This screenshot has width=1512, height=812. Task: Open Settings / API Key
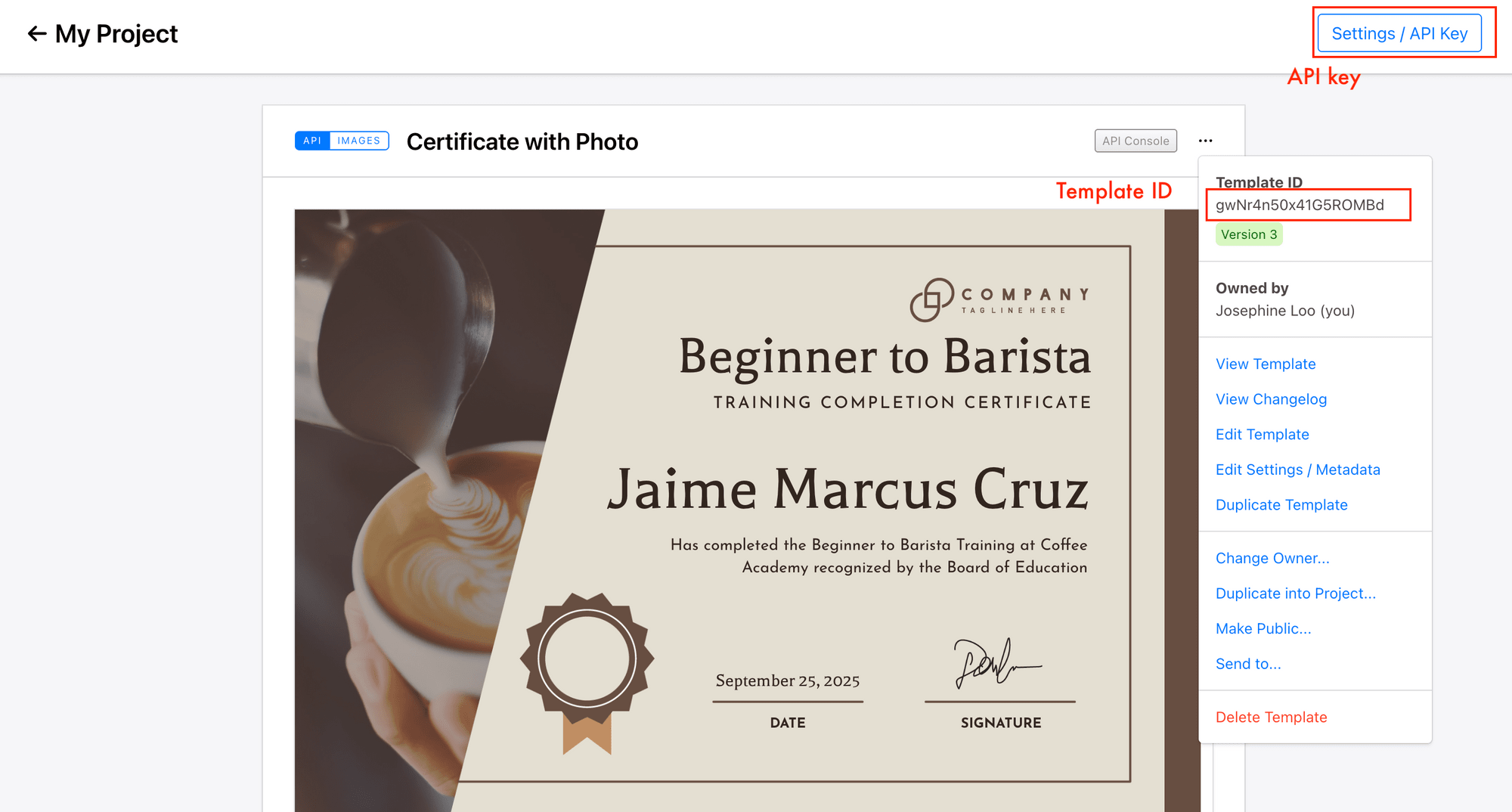pos(1402,33)
